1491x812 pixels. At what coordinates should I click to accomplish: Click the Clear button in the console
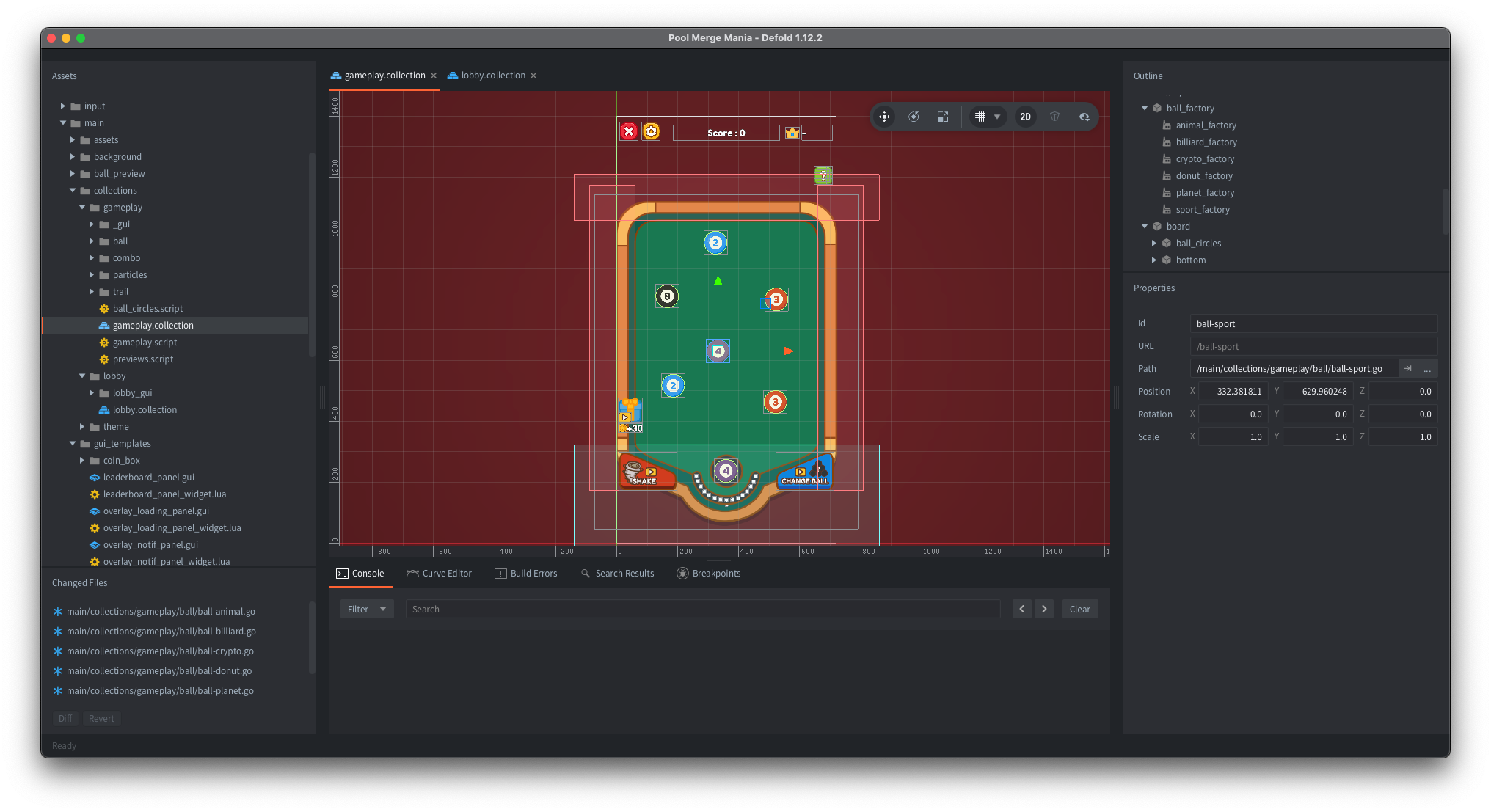(1079, 608)
